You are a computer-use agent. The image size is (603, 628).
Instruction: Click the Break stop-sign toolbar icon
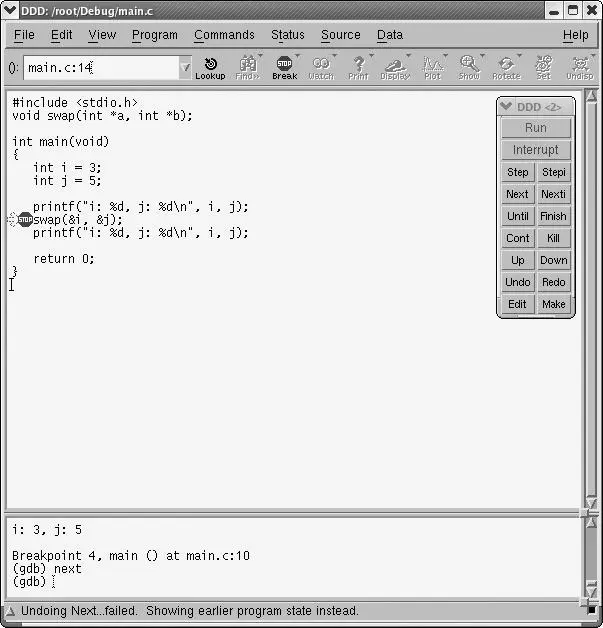click(x=284, y=67)
